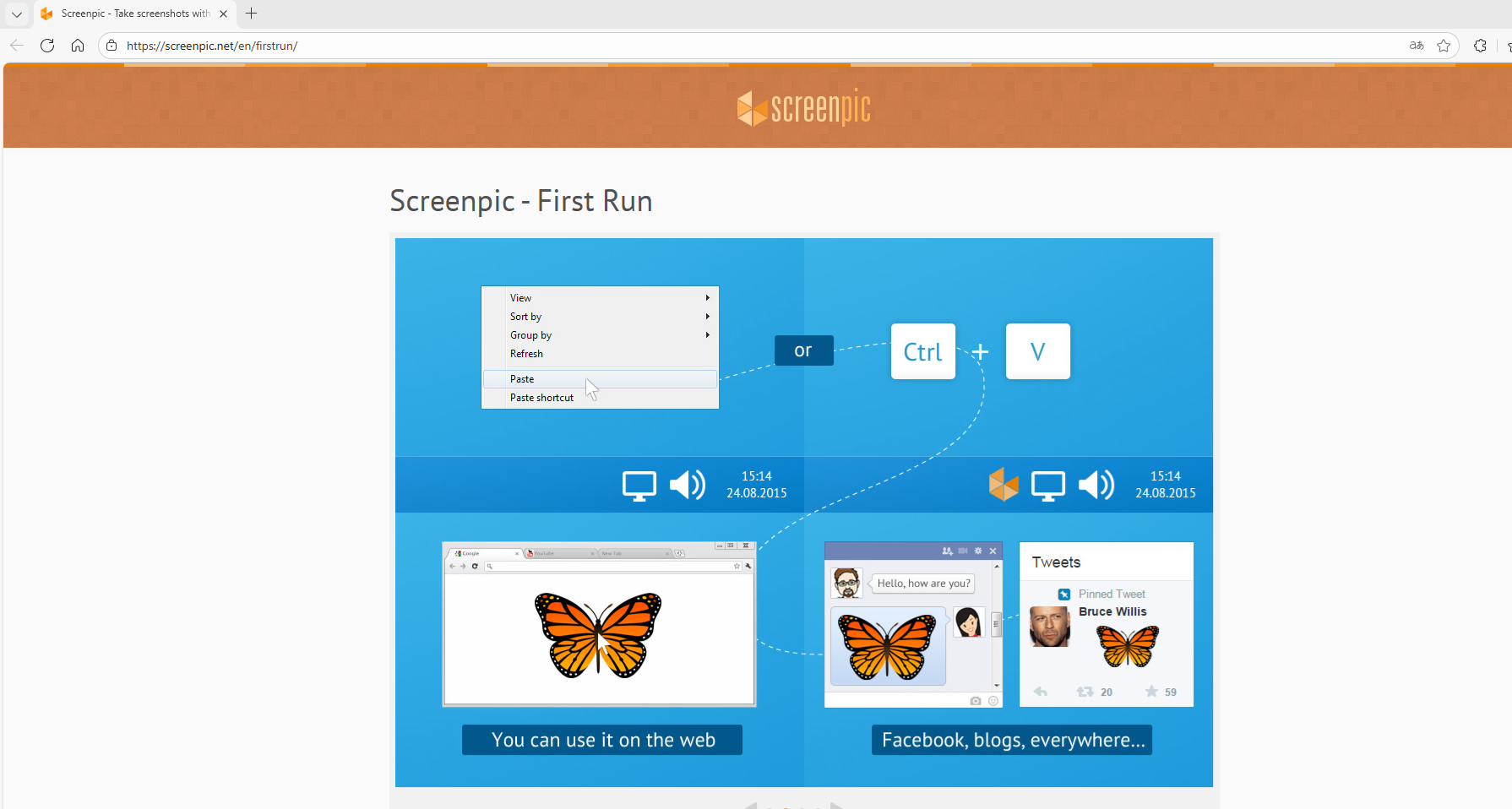
Task: Open the tab search chevron
Action: [x=17, y=14]
